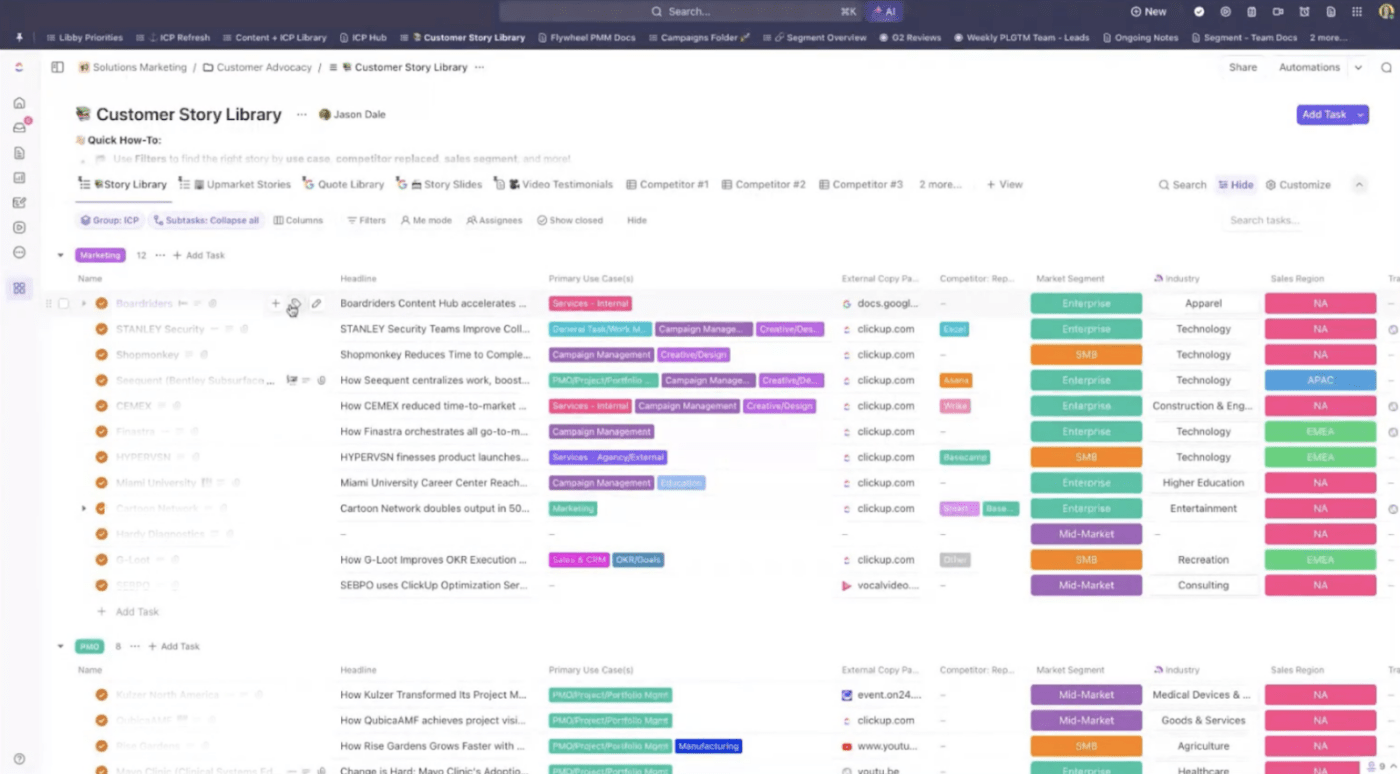The height and width of the screenshot is (774, 1400).
Task: Open the Spaces grid icon in sidebar
Action: pos(19,288)
